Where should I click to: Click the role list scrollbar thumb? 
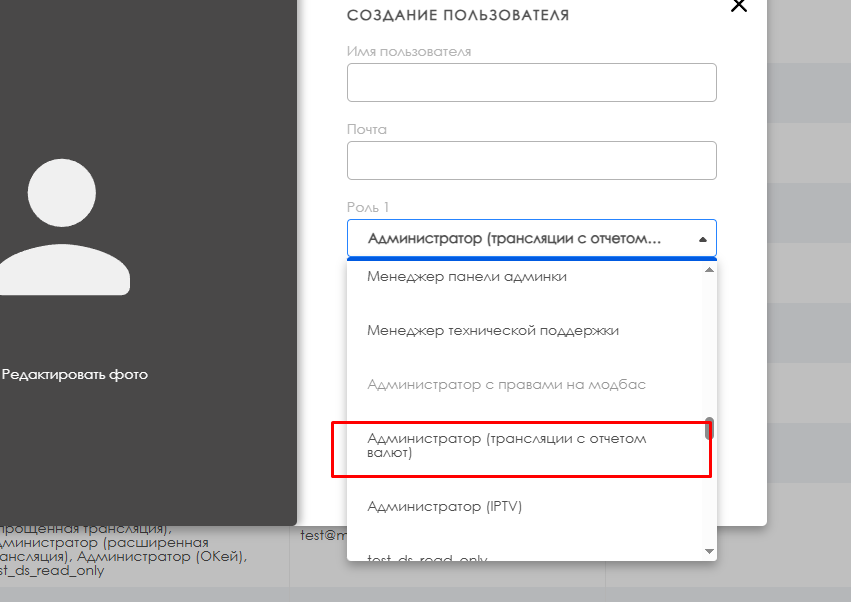710,428
